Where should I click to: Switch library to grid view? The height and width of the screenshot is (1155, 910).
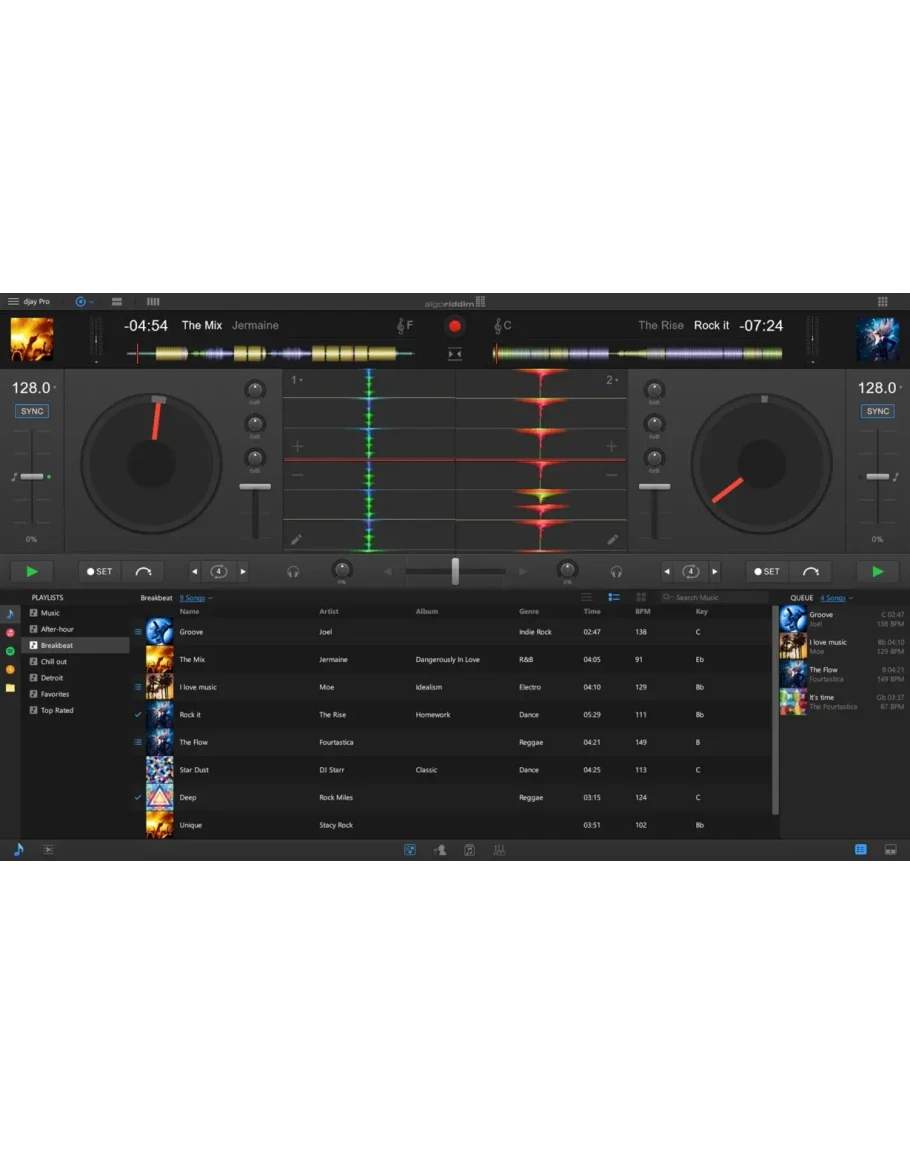[641, 598]
